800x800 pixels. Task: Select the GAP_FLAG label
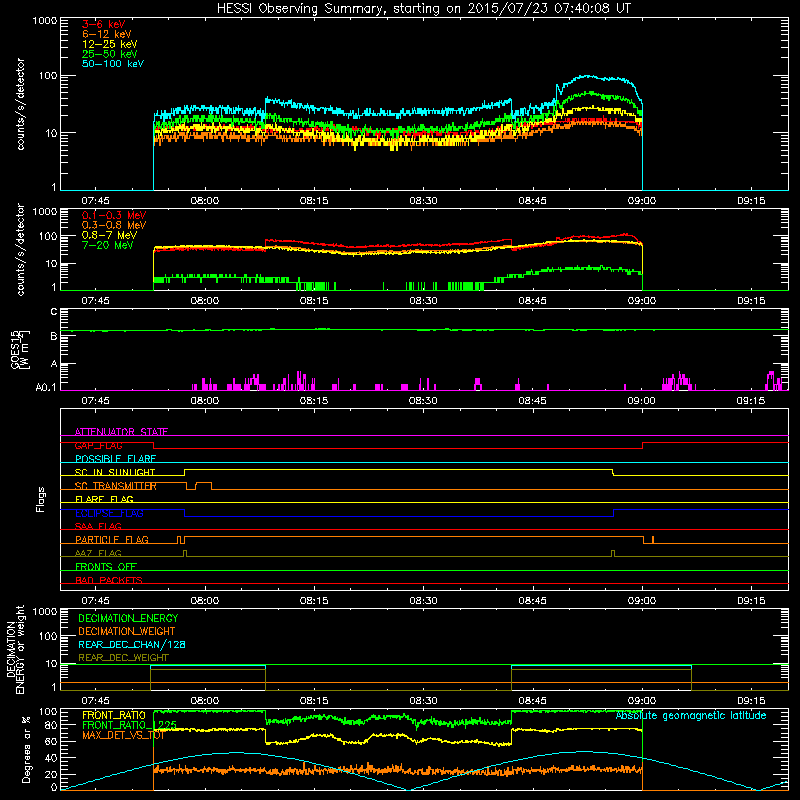pos(98,445)
